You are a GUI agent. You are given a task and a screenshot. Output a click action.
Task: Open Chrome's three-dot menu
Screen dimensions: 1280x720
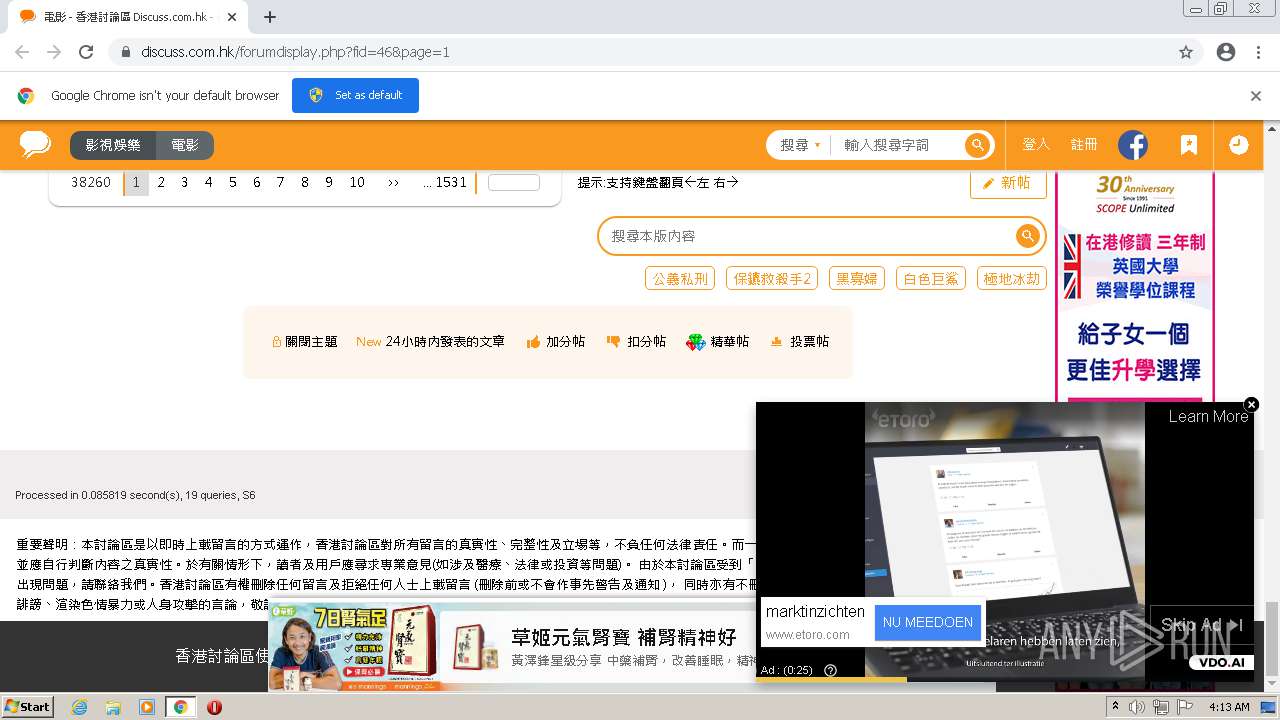[1258, 52]
